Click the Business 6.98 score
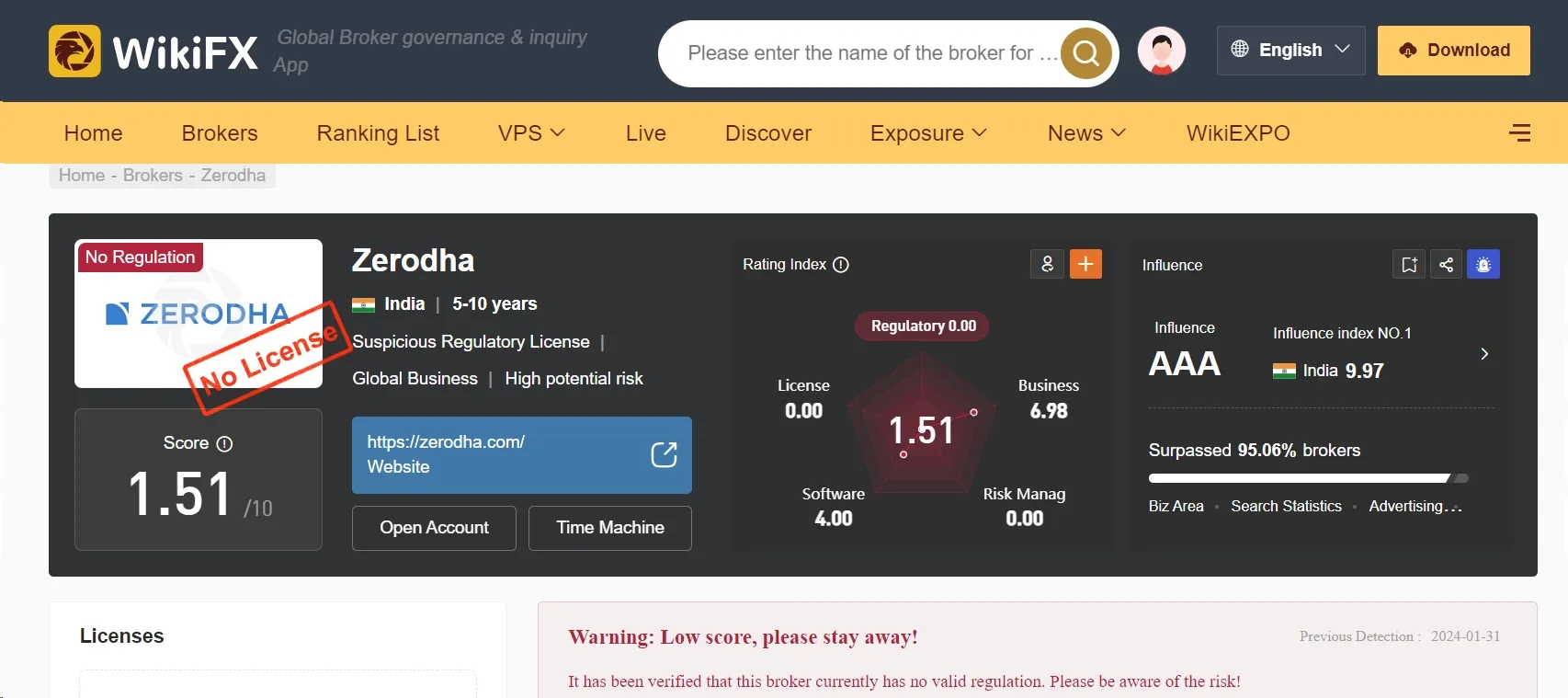Viewport: 1568px width, 698px height. tap(1049, 399)
